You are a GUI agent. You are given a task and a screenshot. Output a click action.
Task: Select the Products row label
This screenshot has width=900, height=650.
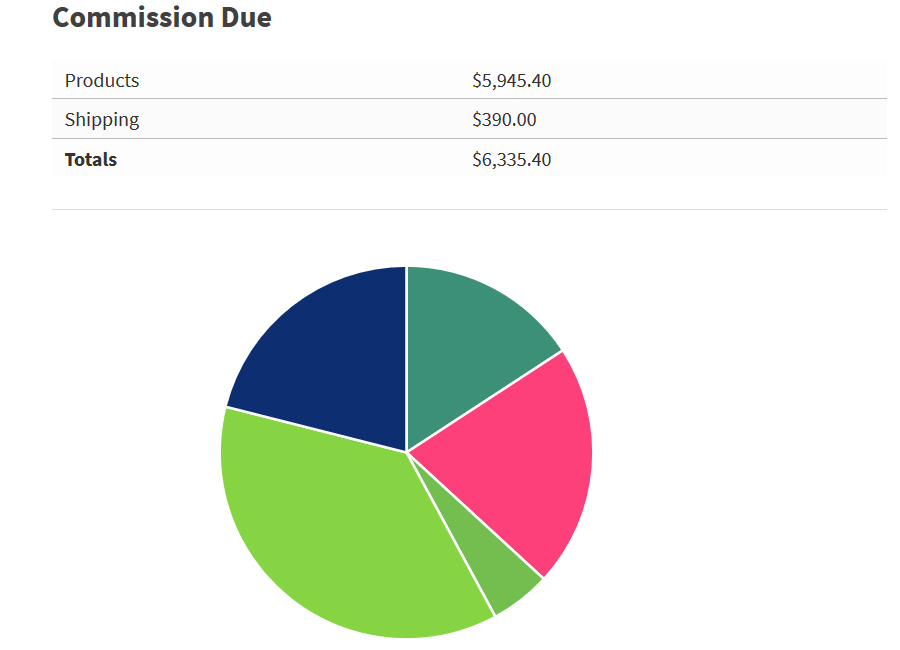point(102,80)
